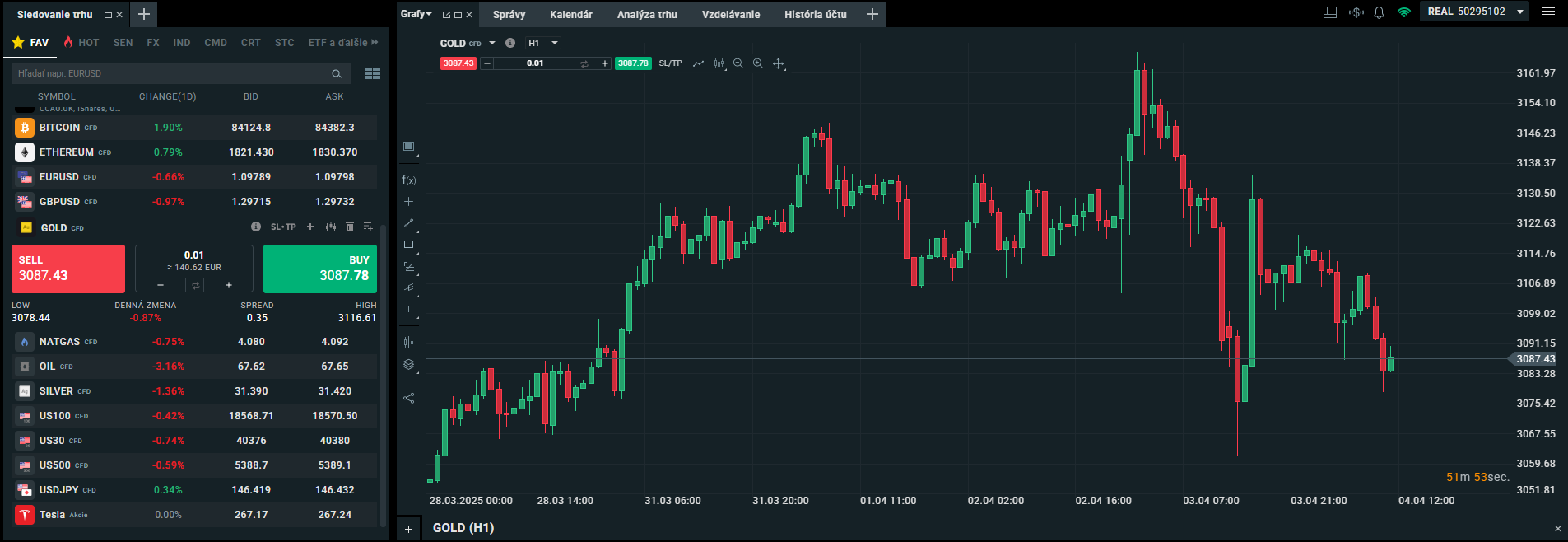The height and width of the screenshot is (542, 1568).
Task: Select the text tool in chart sidebar
Action: (408, 310)
